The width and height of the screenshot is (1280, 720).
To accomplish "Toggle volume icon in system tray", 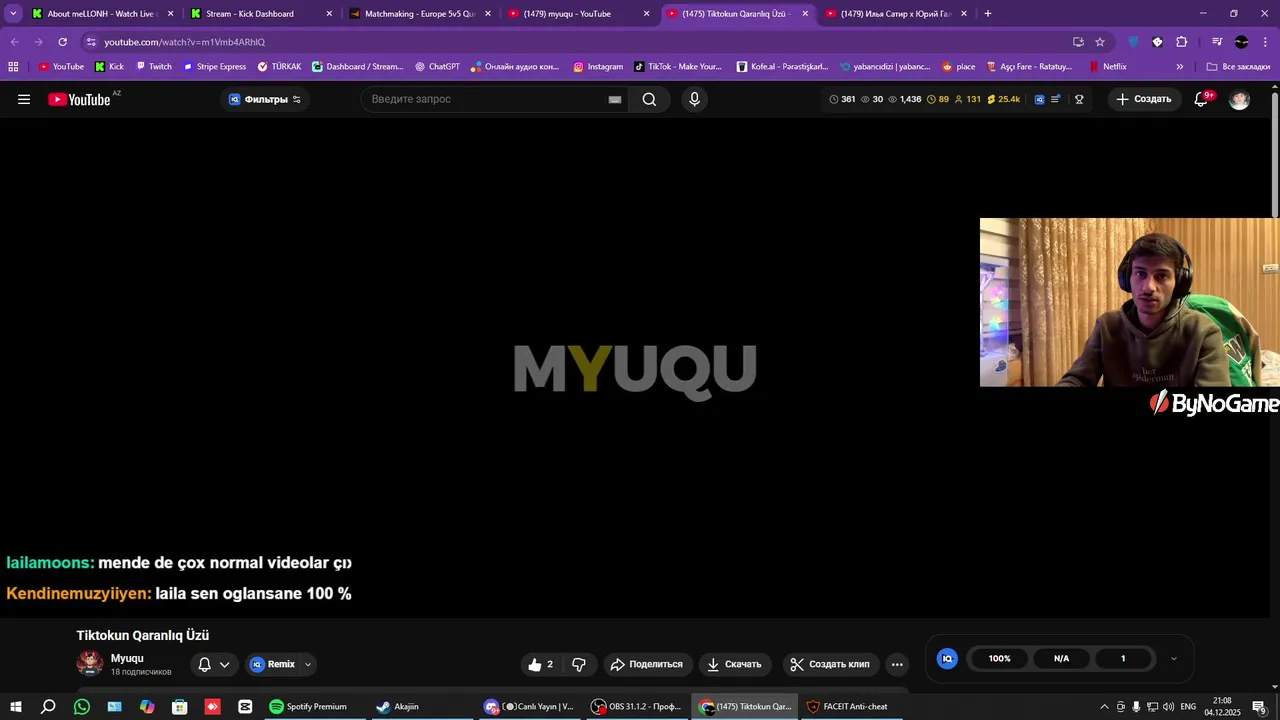I will click(x=1168, y=707).
